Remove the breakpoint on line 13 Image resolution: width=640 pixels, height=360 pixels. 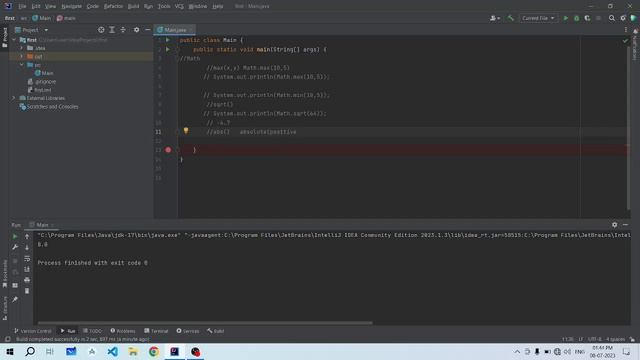[x=168, y=150]
